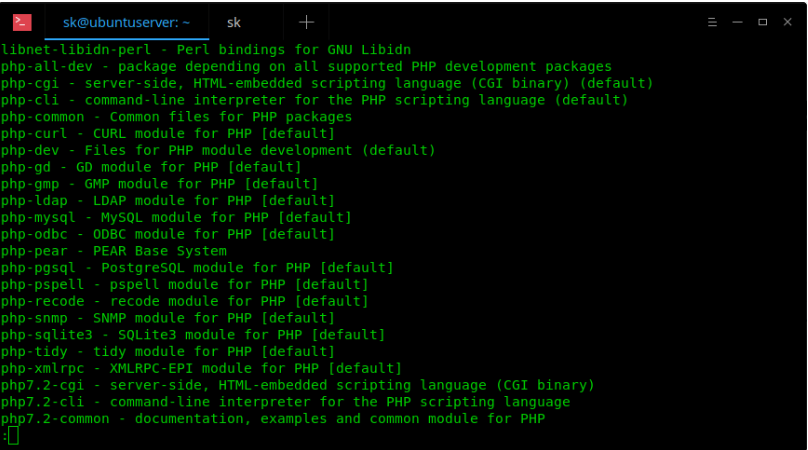Click the cursor block at the prompt
Viewport: 808px width, 450px height.
pos(13,436)
